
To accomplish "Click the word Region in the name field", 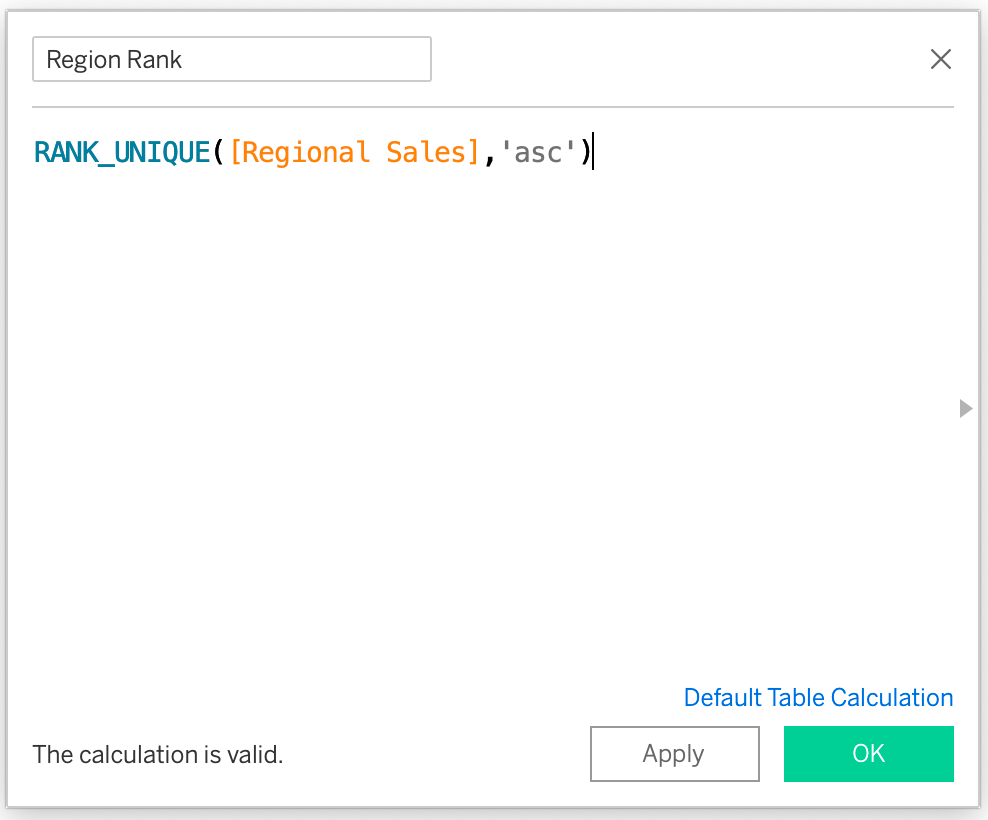I will [x=84, y=60].
